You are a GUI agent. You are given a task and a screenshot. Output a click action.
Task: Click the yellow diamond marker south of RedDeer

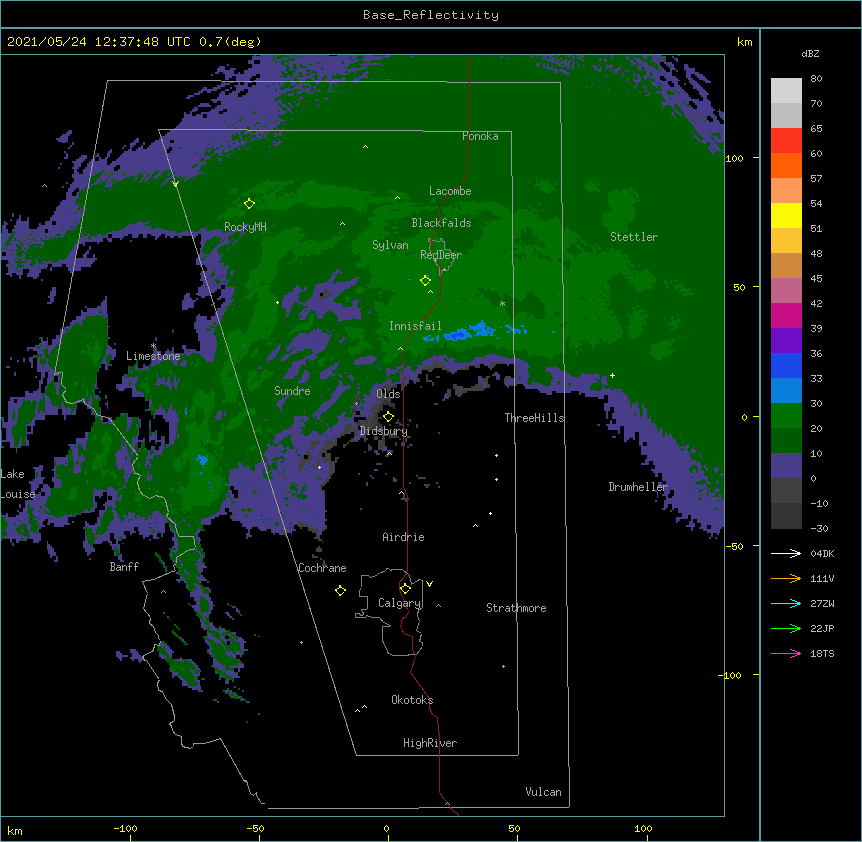(425, 281)
